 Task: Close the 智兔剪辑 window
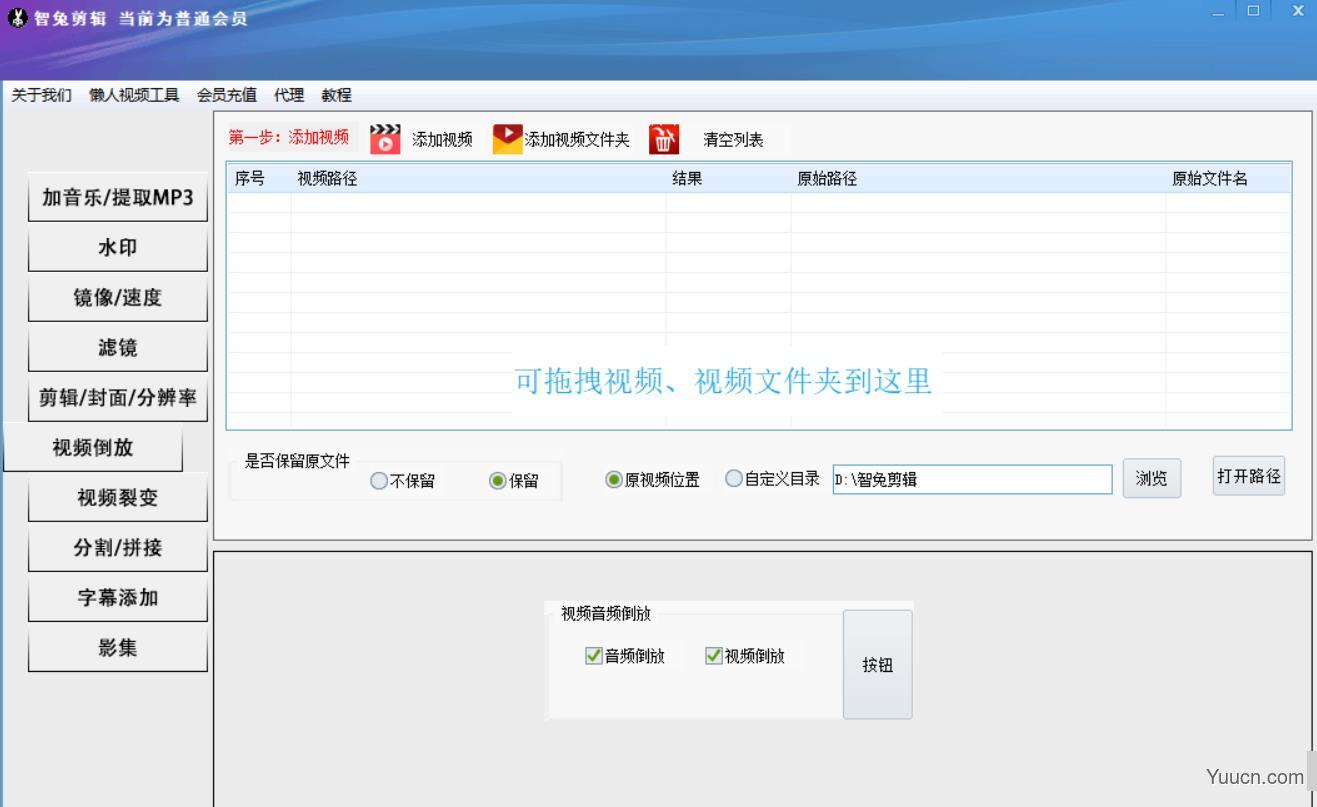click(1298, 11)
